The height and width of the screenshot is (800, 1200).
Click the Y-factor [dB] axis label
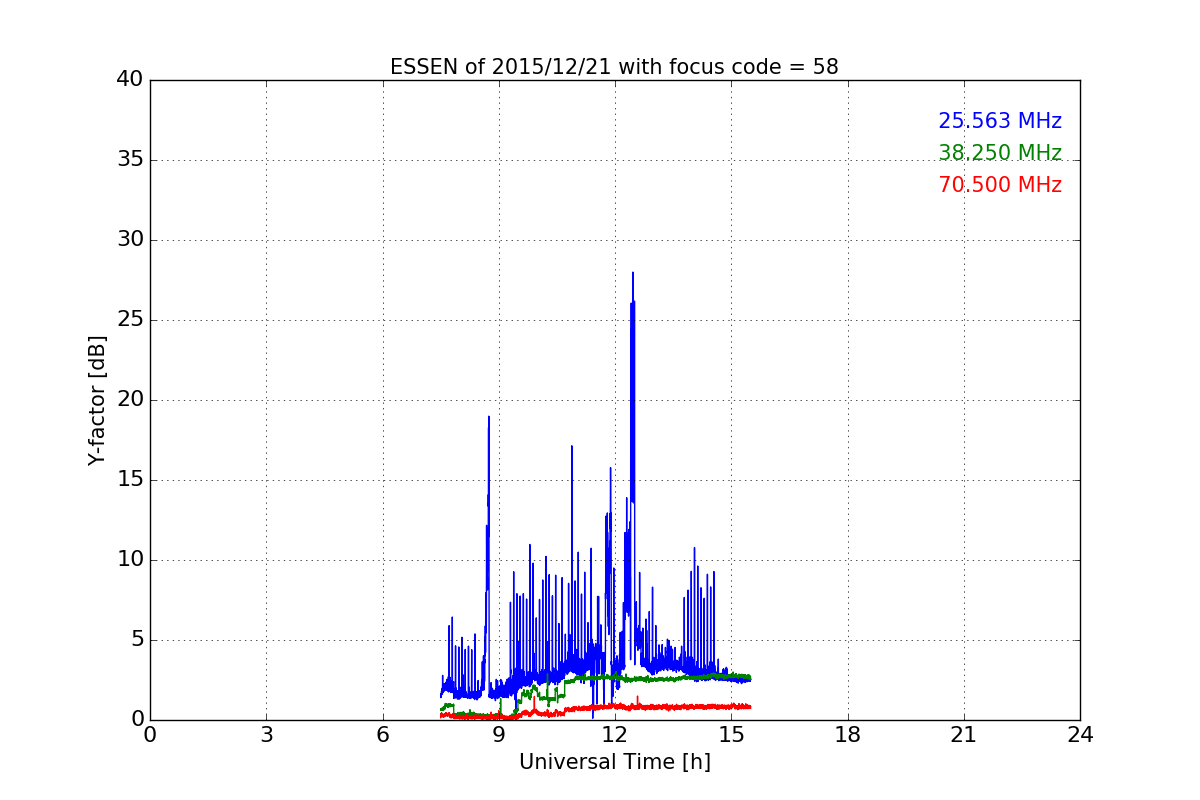[x=97, y=400]
